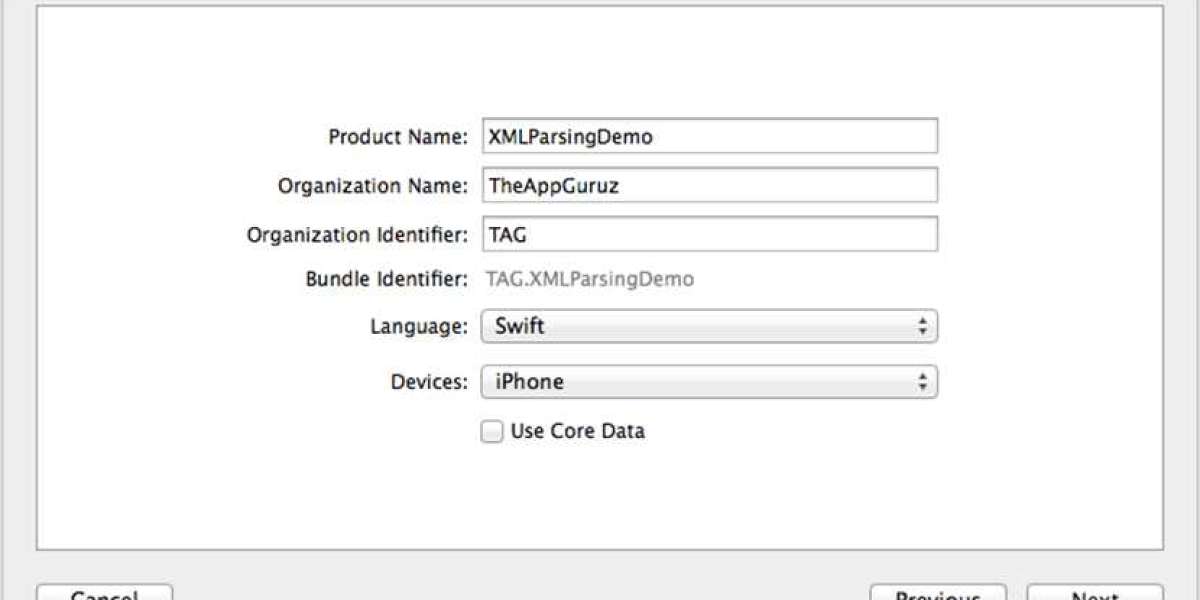1200x600 pixels.
Task: Click the Language popup's up-down arrows
Action: click(922, 326)
